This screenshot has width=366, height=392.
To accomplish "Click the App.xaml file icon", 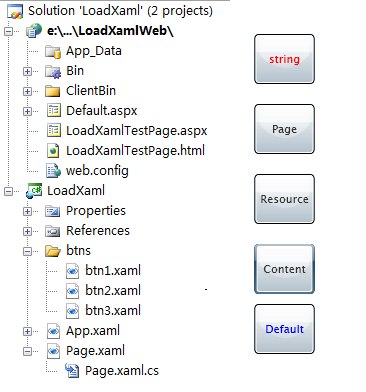I will point(53,331).
